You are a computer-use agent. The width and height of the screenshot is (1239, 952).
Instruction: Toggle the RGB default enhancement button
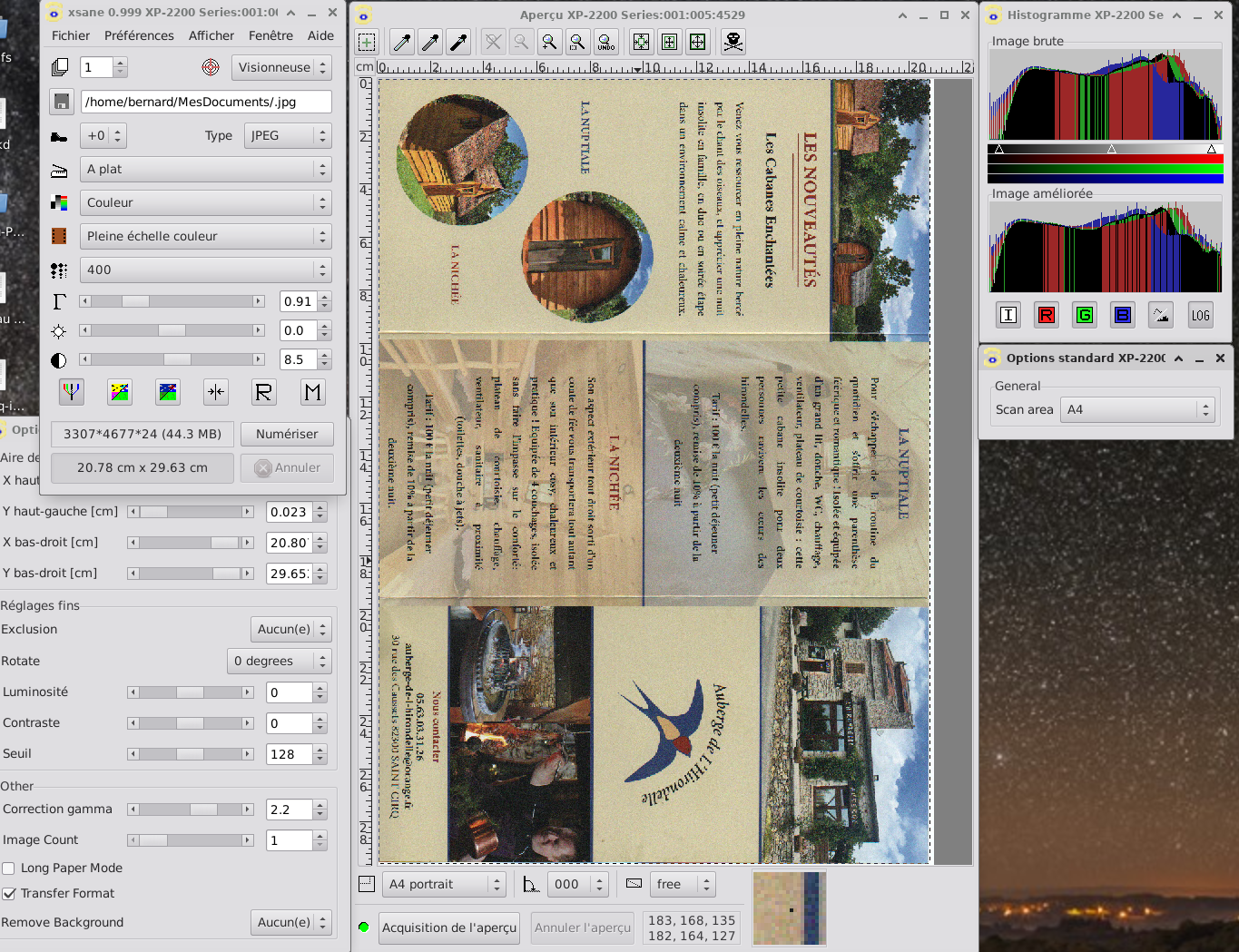(x=71, y=392)
